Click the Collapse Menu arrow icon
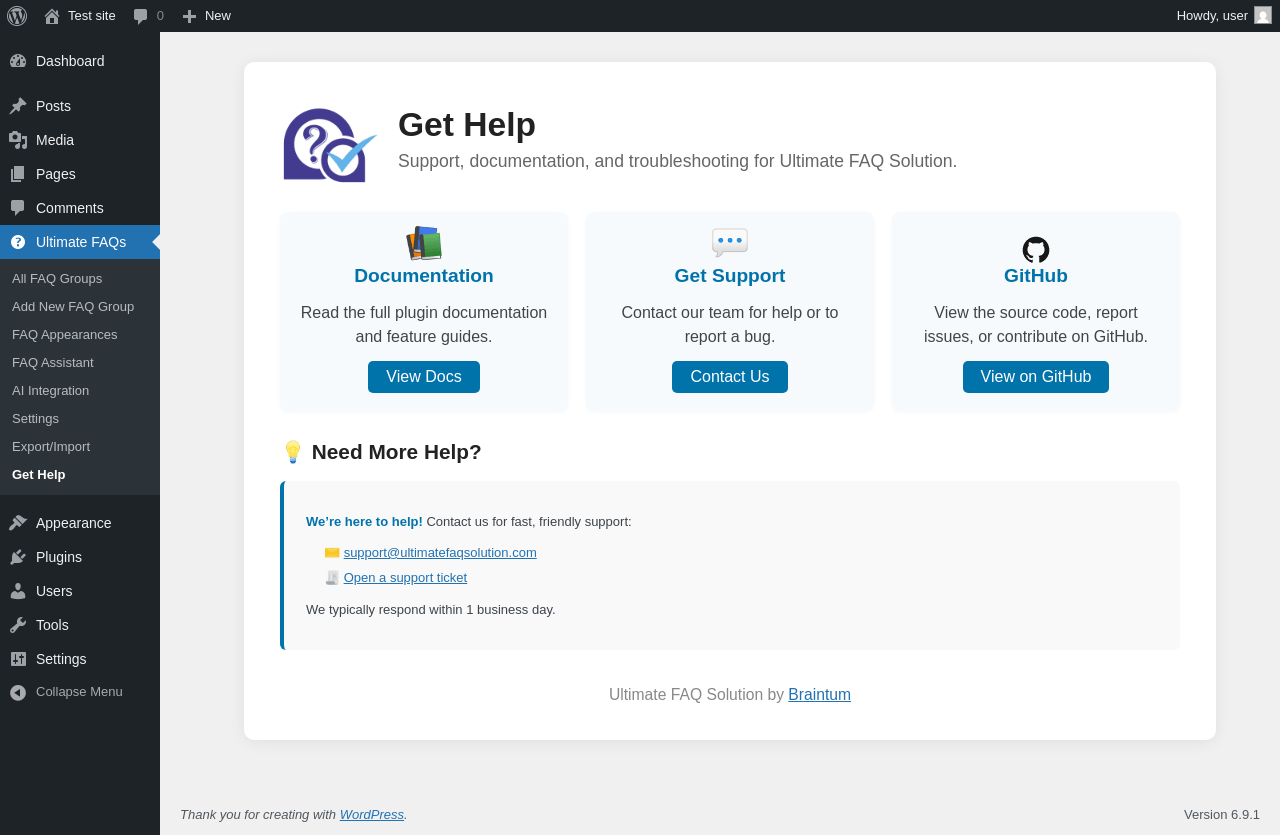This screenshot has height=835, width=1280. (x=18, y=692)
